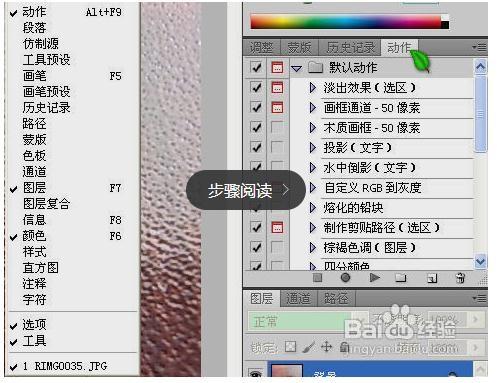Image resolution: width=497 pixels, height=383 pixels.
Task: Create a new action set folder icon
Action: coord(400,277)
